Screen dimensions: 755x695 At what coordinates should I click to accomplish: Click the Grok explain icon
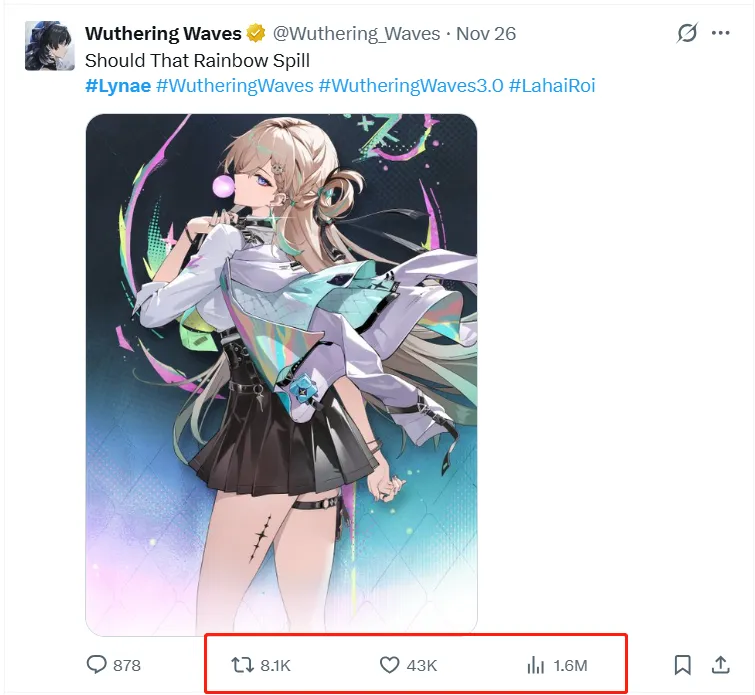click(687, 33)
